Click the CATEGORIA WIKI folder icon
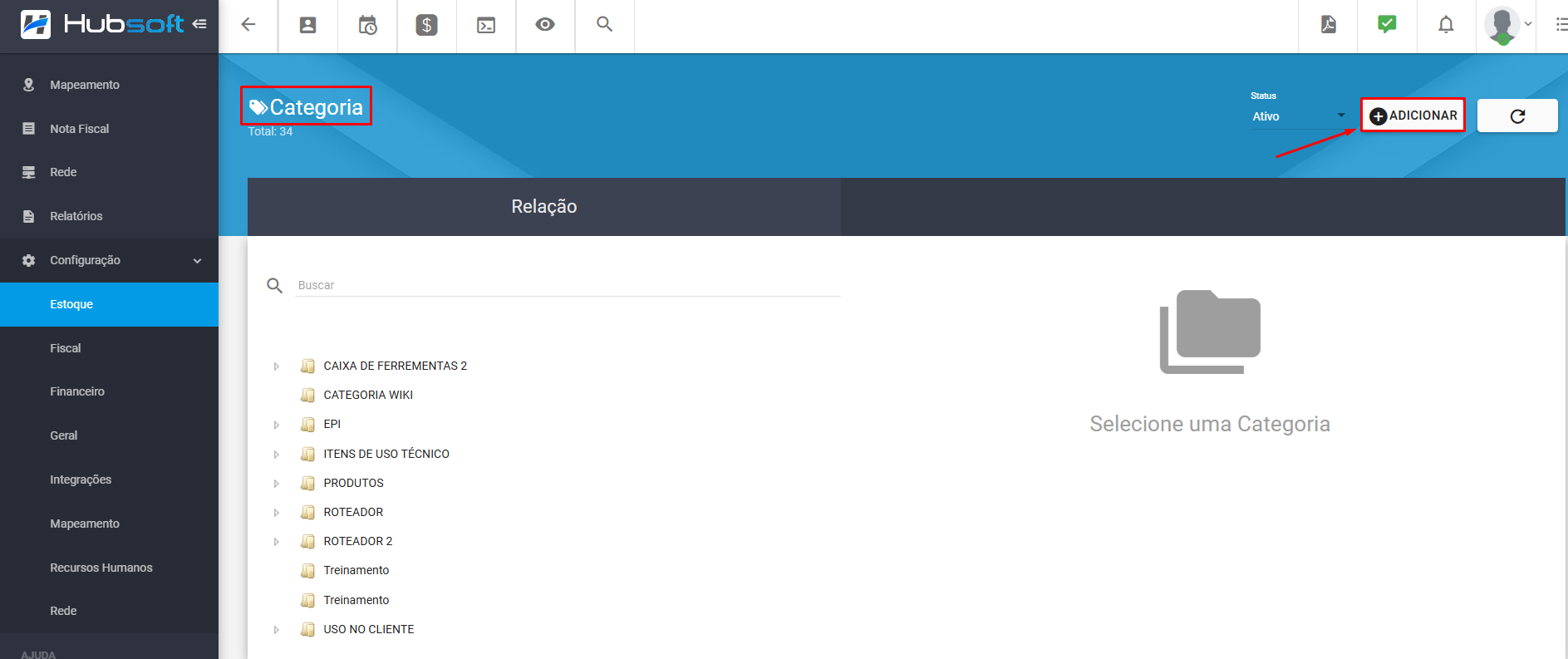 pos(308,395)
